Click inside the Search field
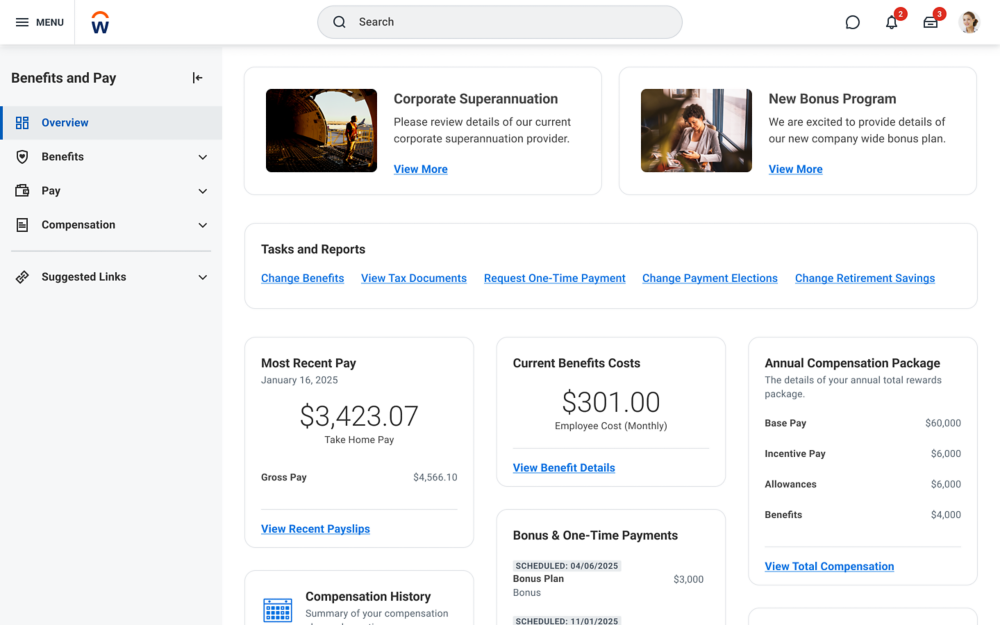Viewport: 1000px width, 625px height. coord(499,21)
